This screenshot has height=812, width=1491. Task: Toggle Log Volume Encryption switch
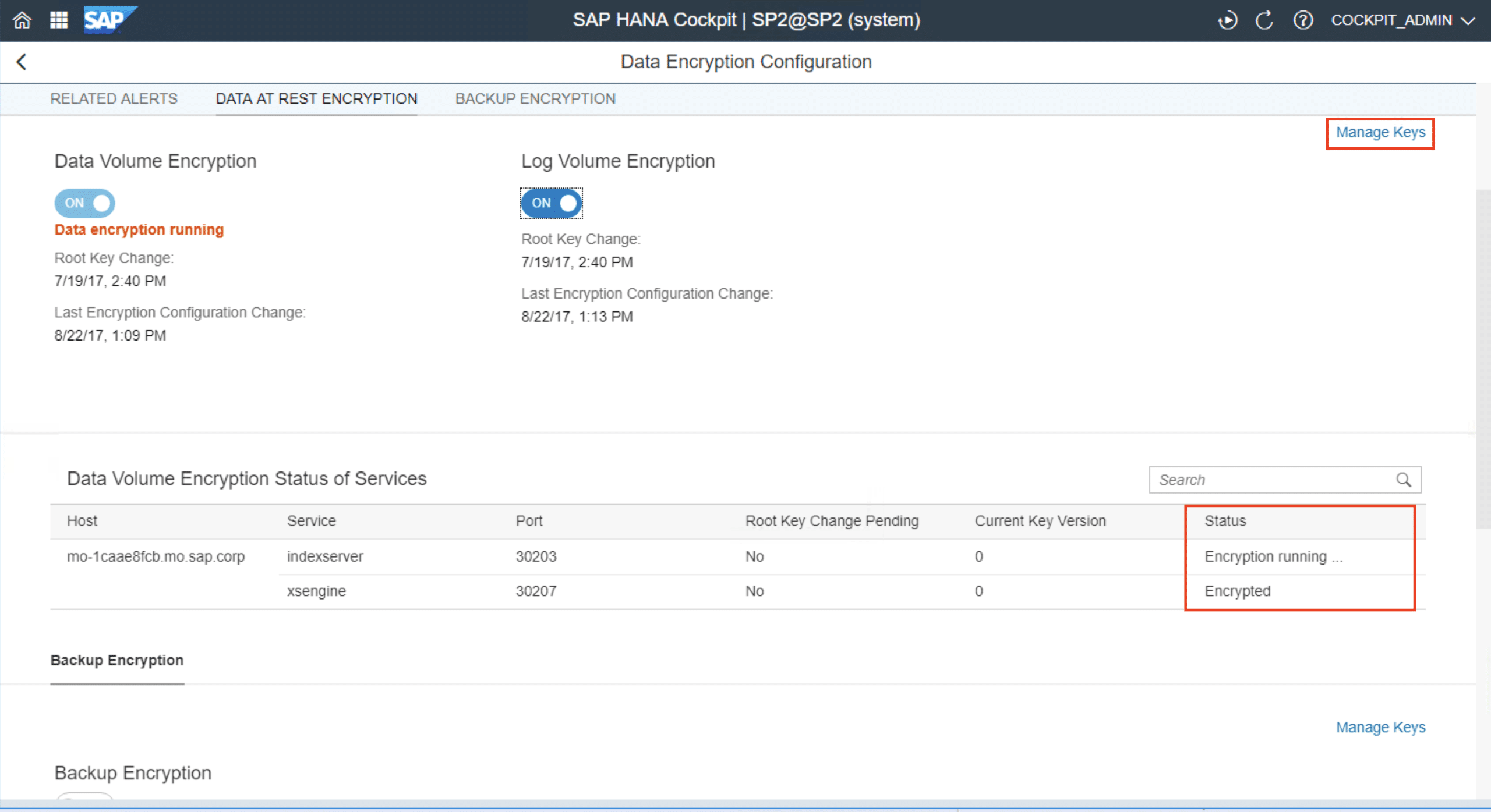point(551,203)
